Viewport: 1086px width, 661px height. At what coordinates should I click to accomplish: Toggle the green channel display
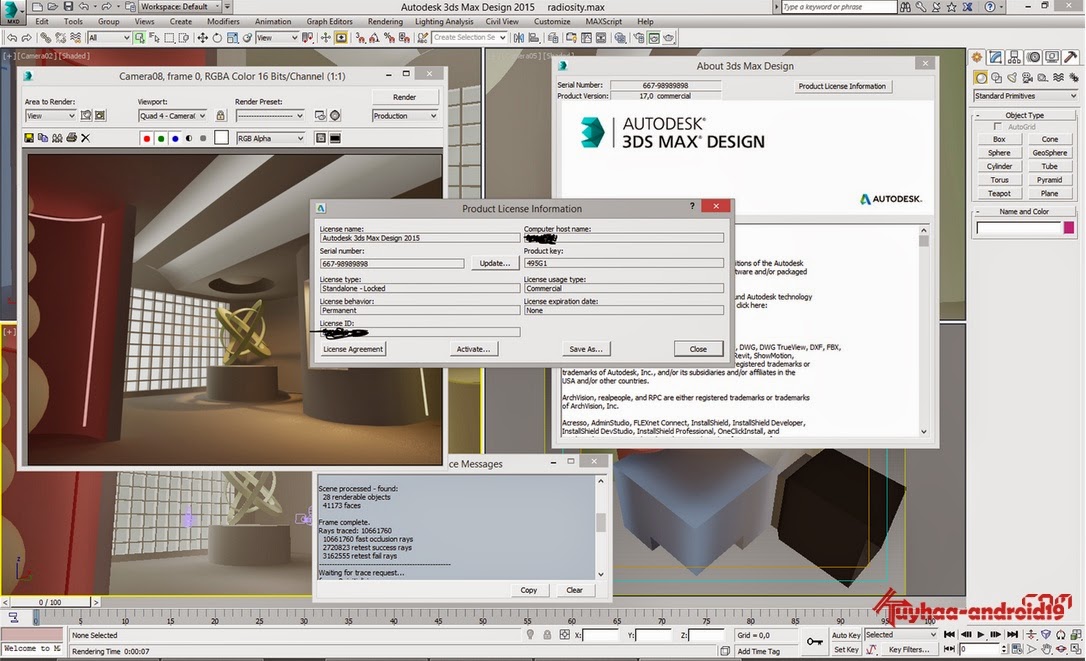tap(161, 139)
